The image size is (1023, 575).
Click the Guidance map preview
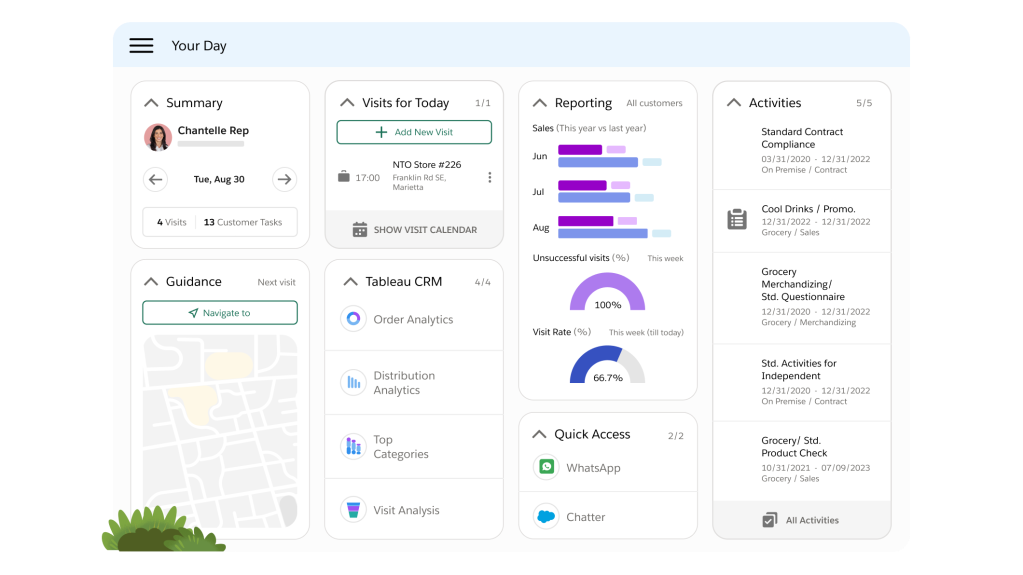click(220, 431)
